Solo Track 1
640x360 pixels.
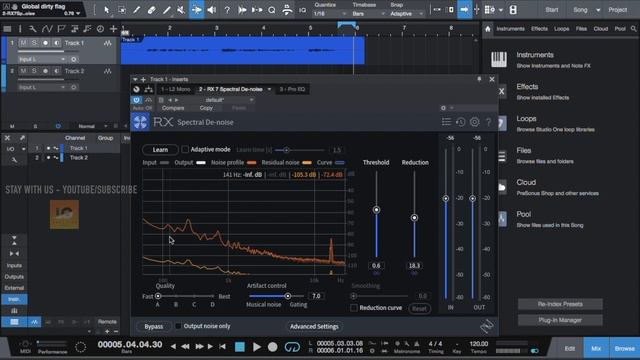pos(34,43)
